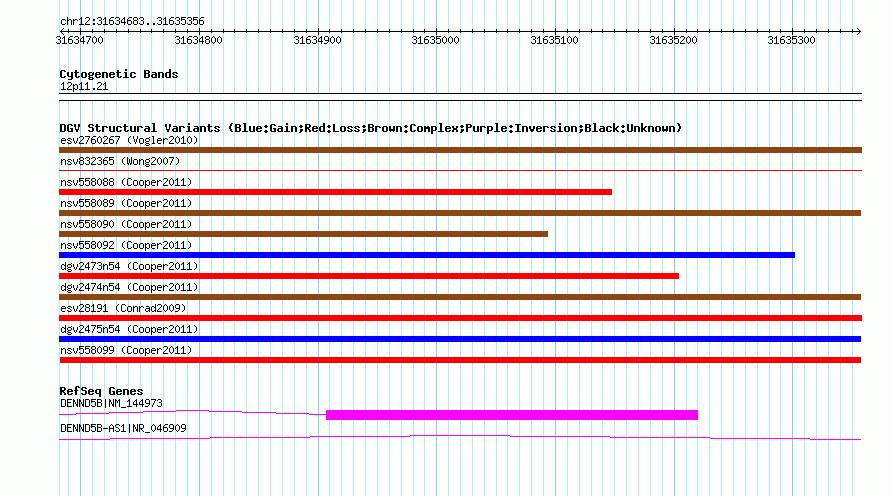Click the brown bar for esv2760267

click(460, 150)
